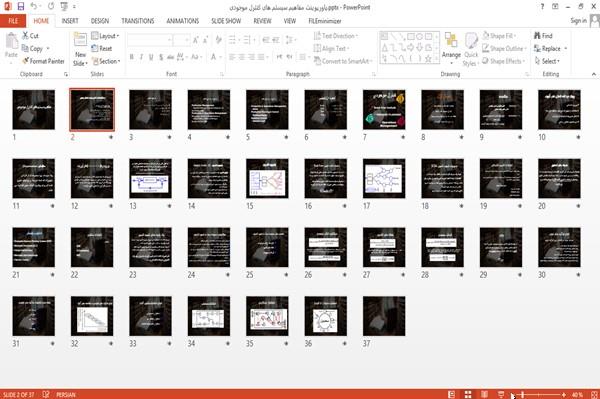
Task: Switch to the INSERT tab
Action: pos(70,21)
